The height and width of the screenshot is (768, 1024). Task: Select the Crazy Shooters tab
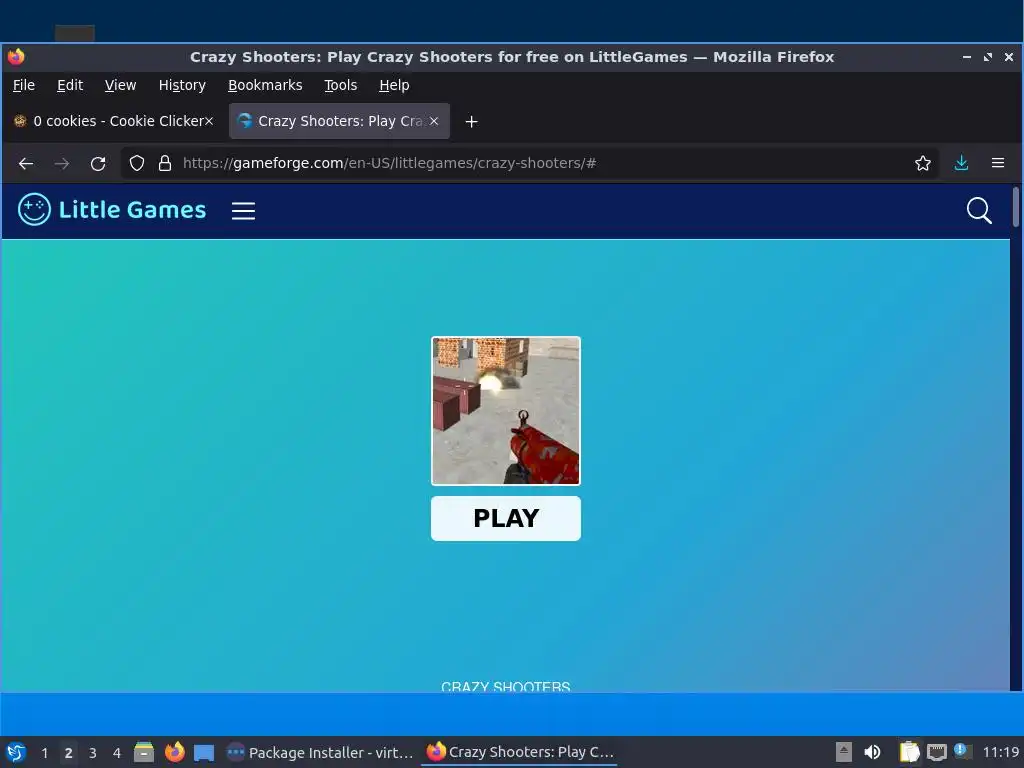click(x=339, y=121)
